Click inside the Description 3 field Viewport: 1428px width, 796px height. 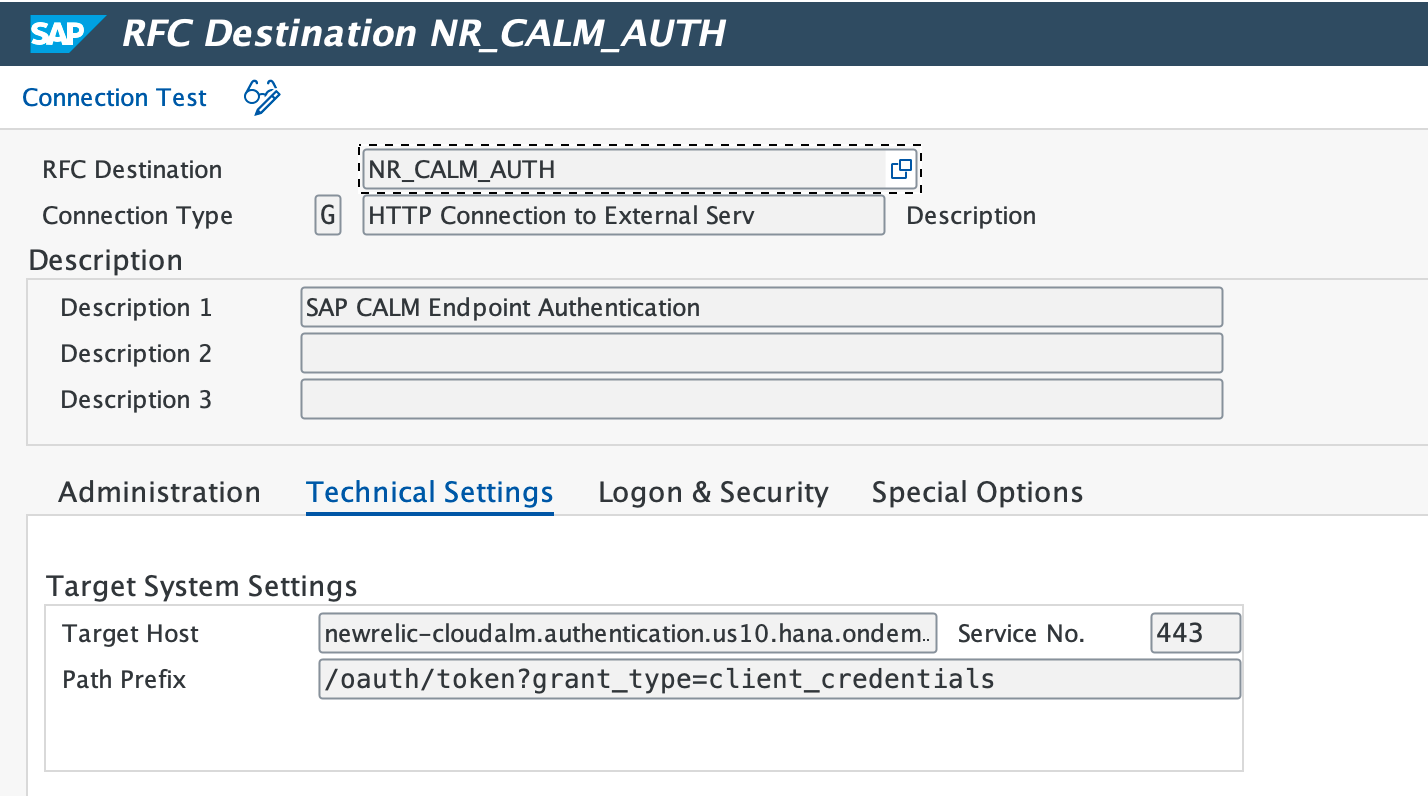coord(760,399)
